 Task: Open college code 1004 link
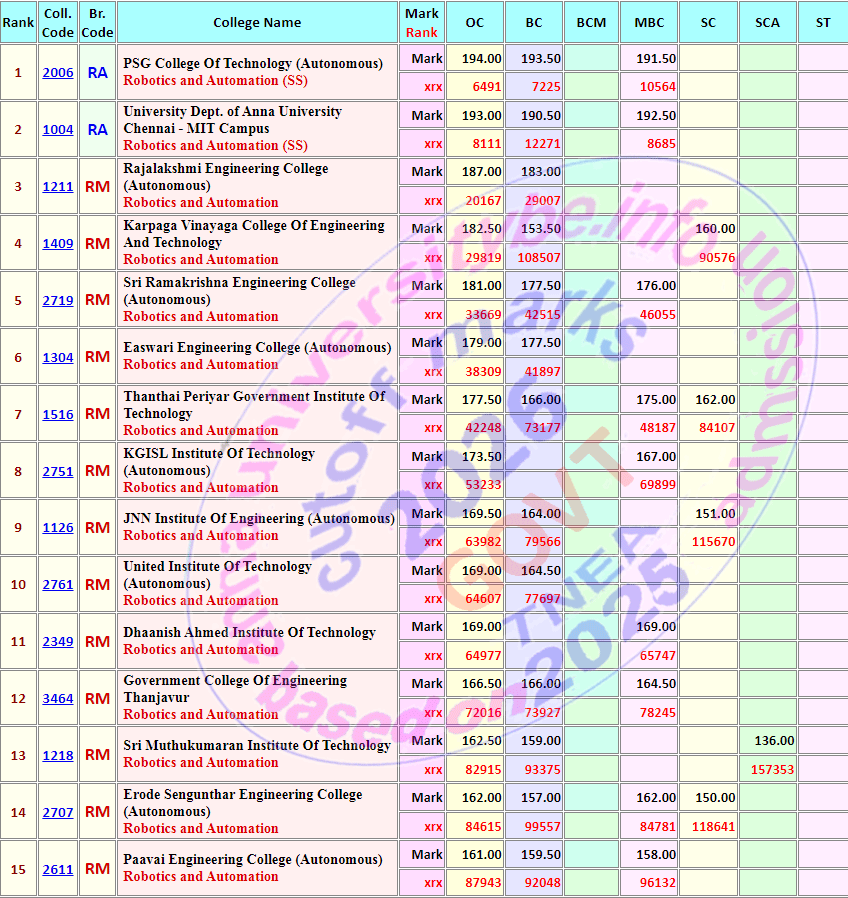[x=58, y=129]
